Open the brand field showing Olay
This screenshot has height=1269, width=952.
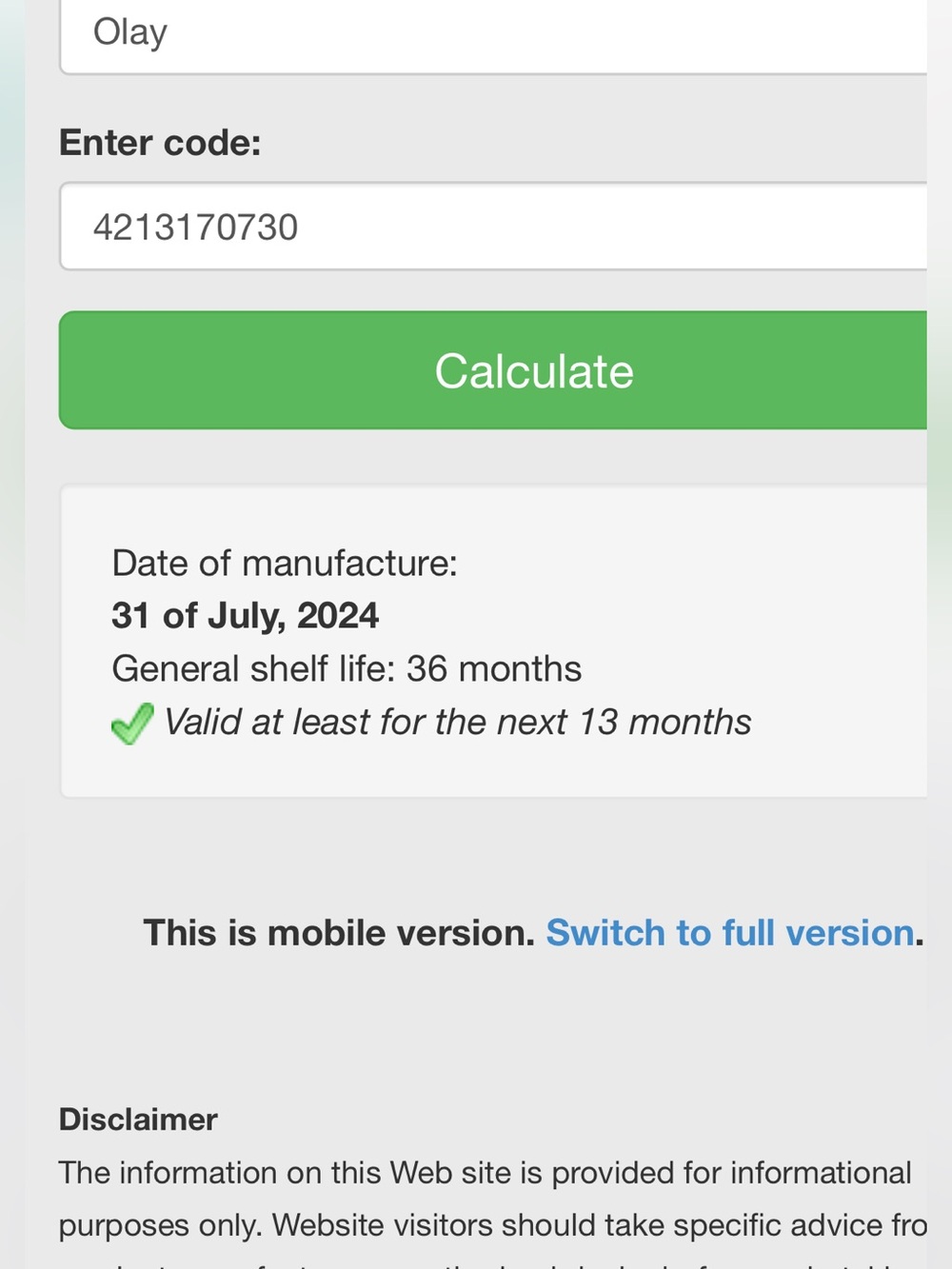pos(493,36)
